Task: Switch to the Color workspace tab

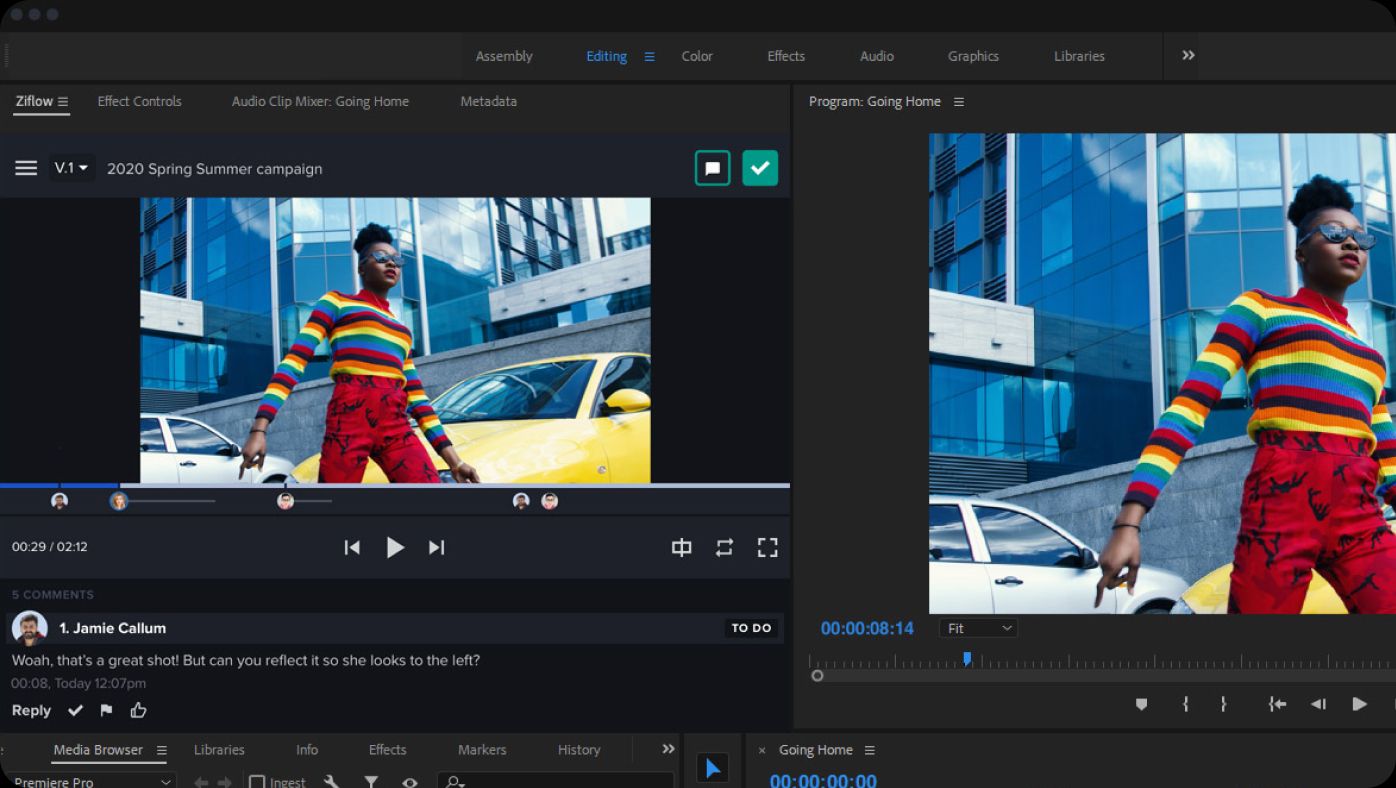Action: tap(697, 56)
